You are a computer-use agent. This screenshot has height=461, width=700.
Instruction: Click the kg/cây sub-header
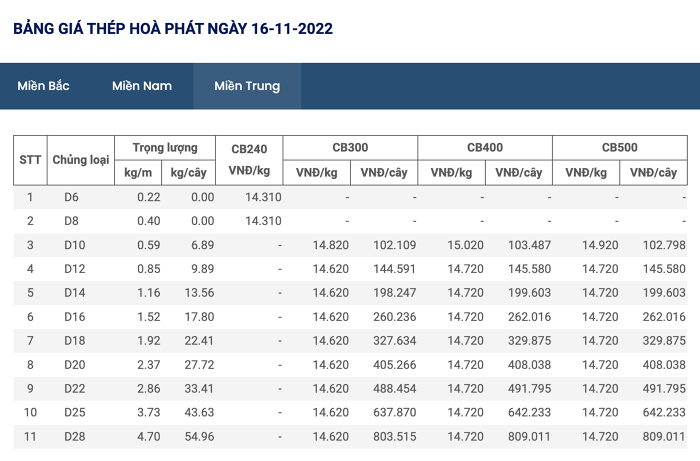pos(188,172)
